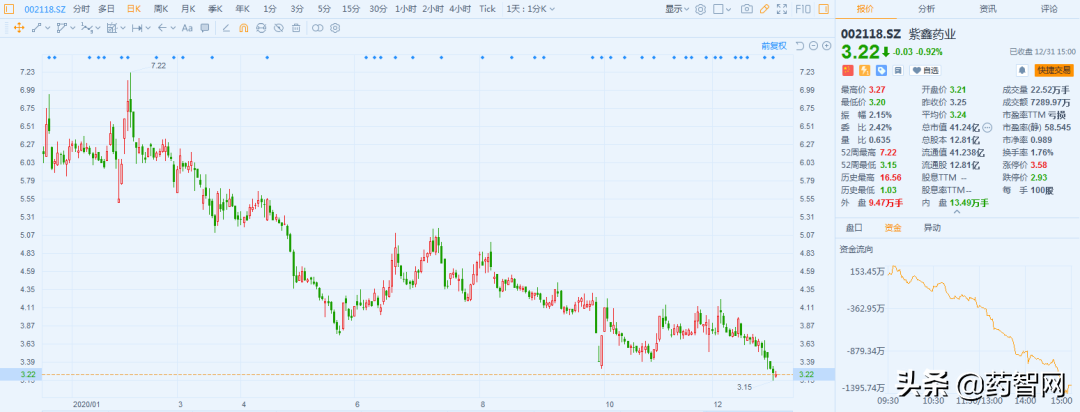Zoom in chart with plus icon
1080x412 pixels.
[x=827, y=45]
